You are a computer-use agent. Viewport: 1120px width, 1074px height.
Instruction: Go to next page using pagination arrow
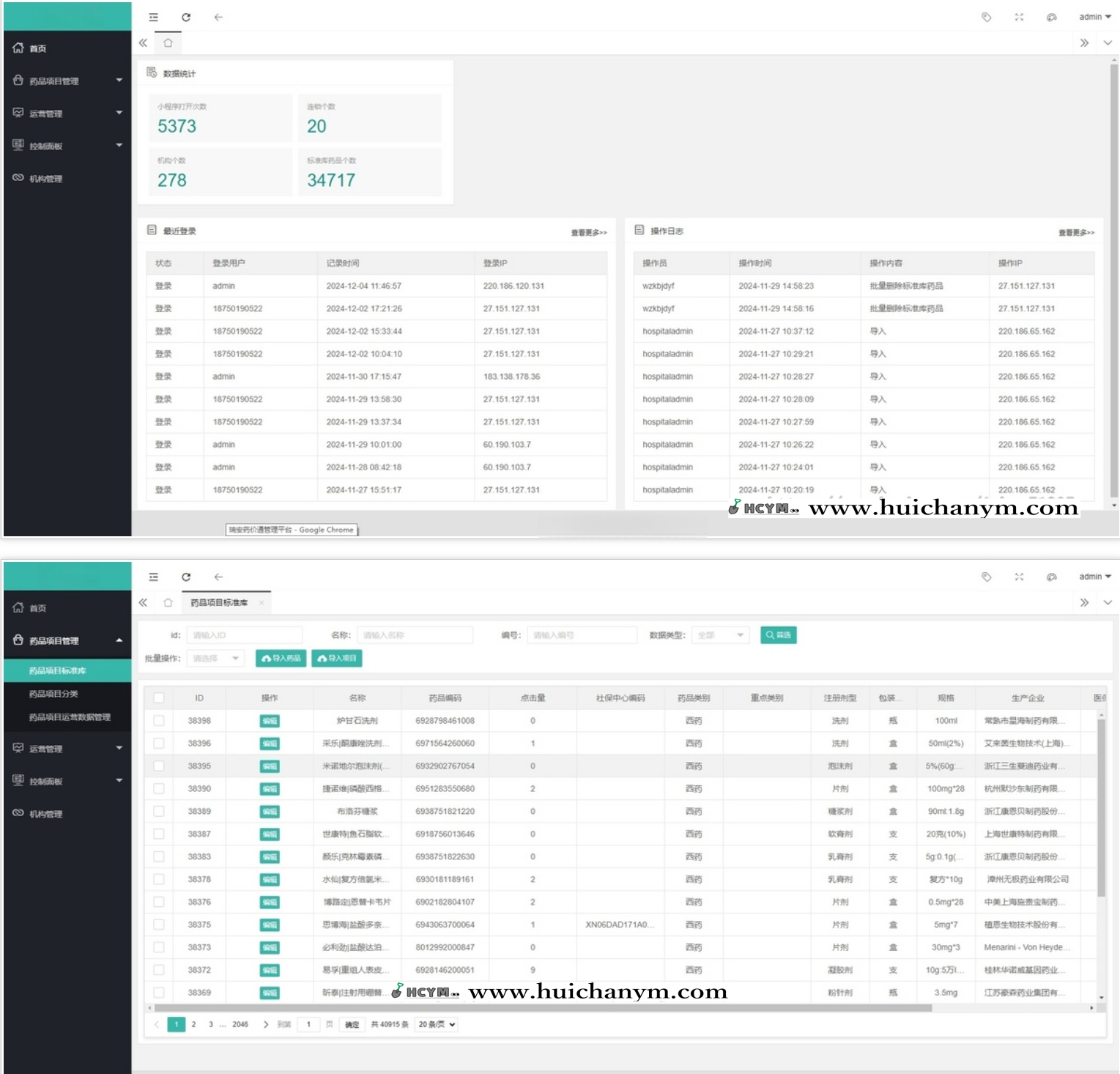pos(266,1024)
